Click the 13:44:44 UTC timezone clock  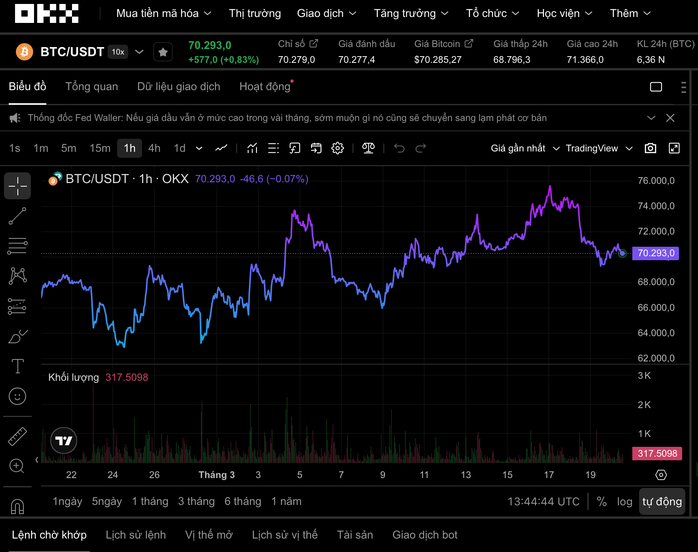[x=543, y=501]
